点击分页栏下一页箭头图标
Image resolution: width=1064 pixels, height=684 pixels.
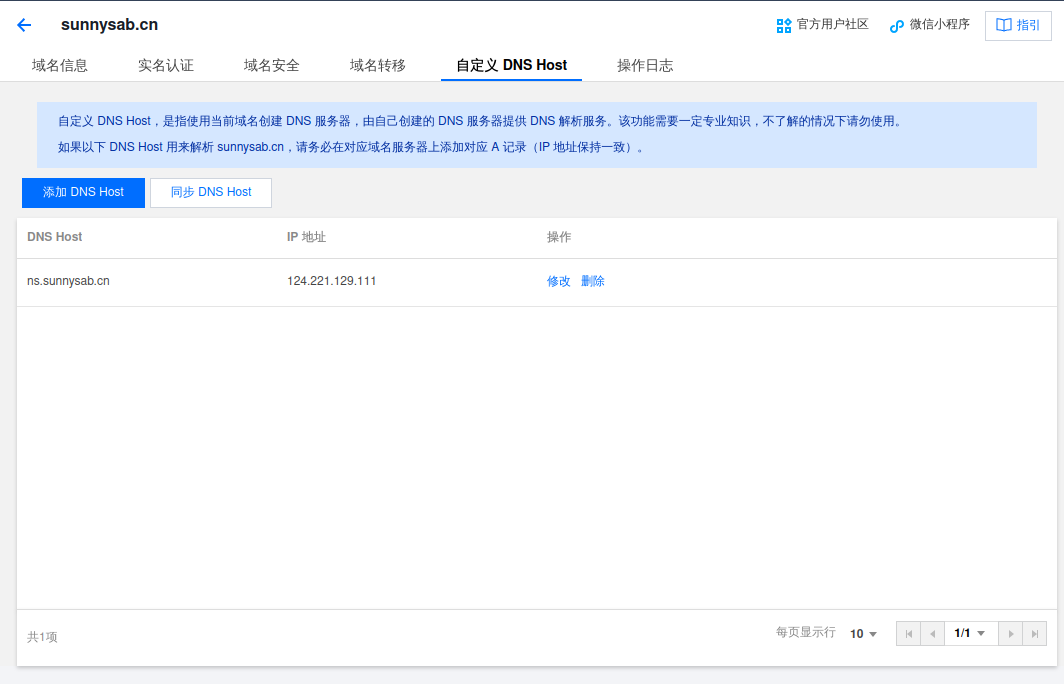[x=1010, y=633]
